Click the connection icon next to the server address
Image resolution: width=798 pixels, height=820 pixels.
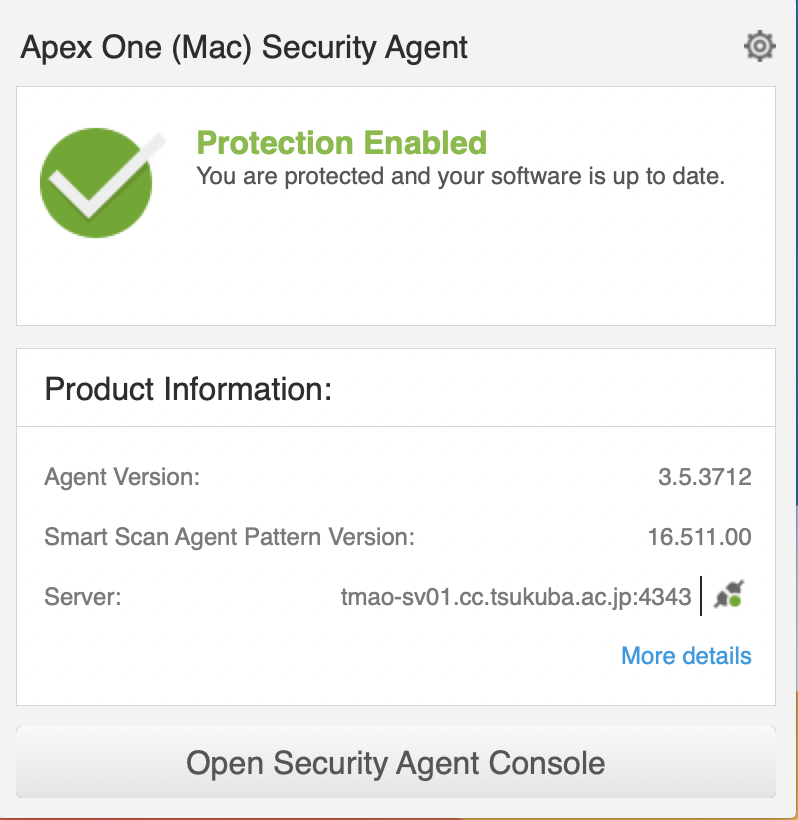pyautogui.click(x=727, y=595)
